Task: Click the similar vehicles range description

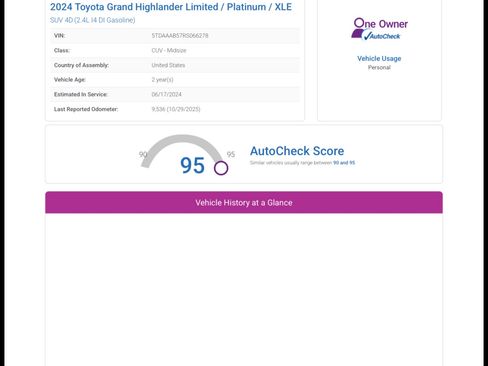Action: [x=303, y=163]
